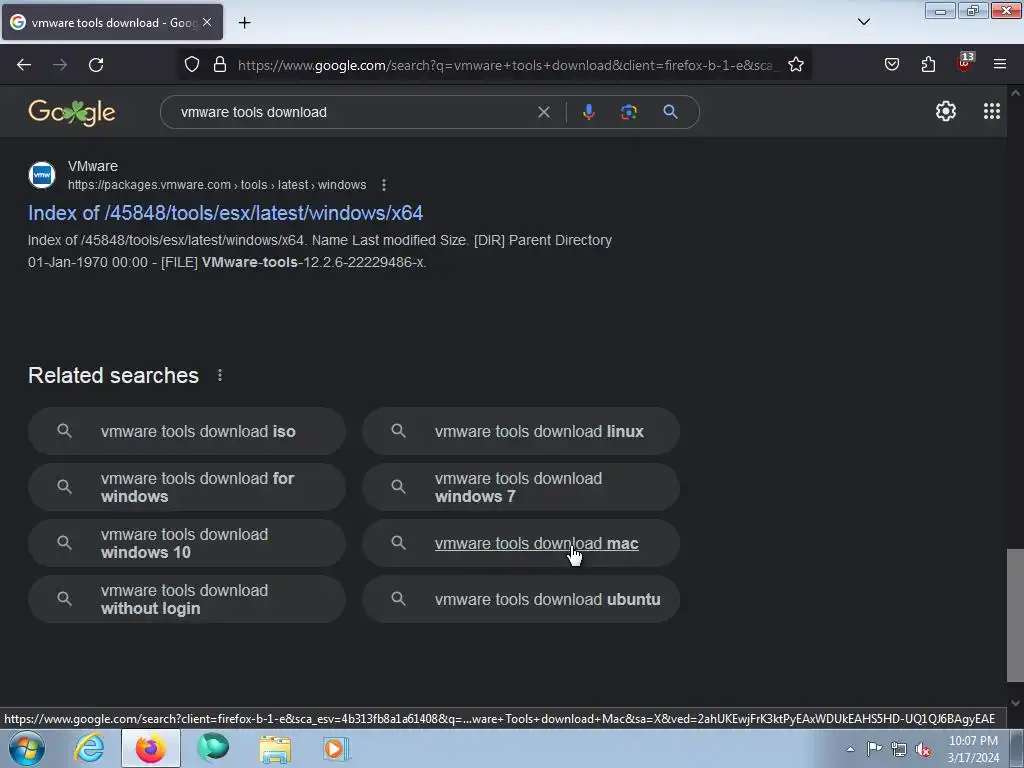Open the extensions puzzle menu
1024x768 pixels.
pos(928,65)
